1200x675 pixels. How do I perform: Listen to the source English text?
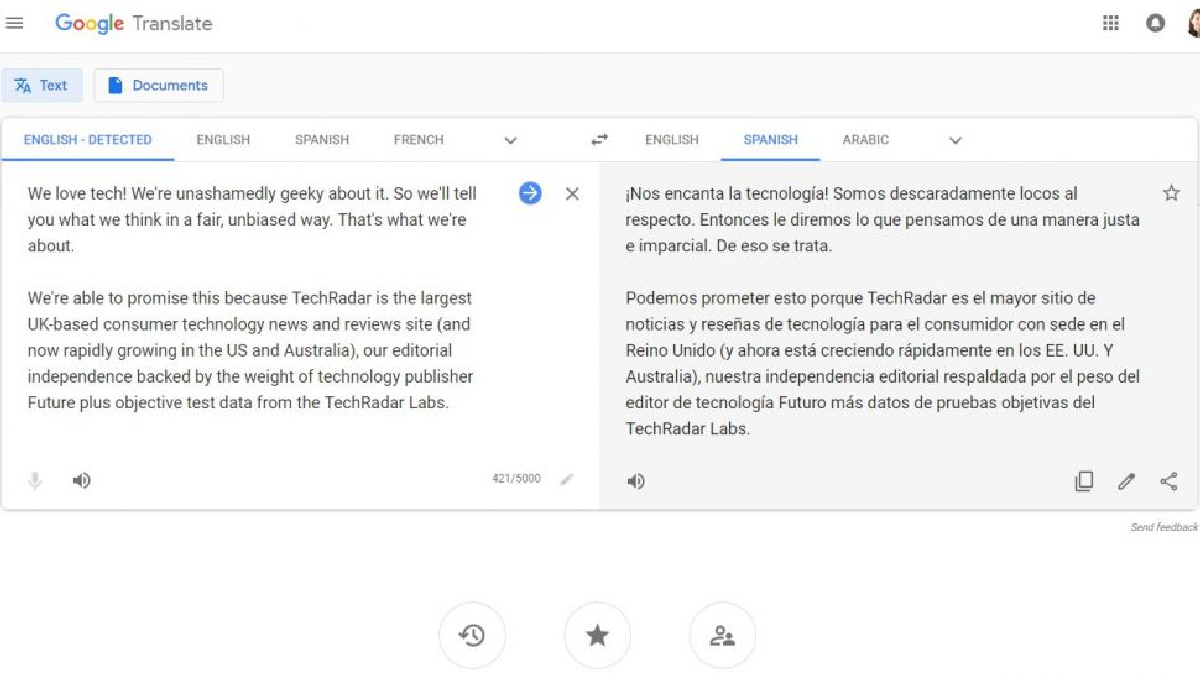(81, 480)
